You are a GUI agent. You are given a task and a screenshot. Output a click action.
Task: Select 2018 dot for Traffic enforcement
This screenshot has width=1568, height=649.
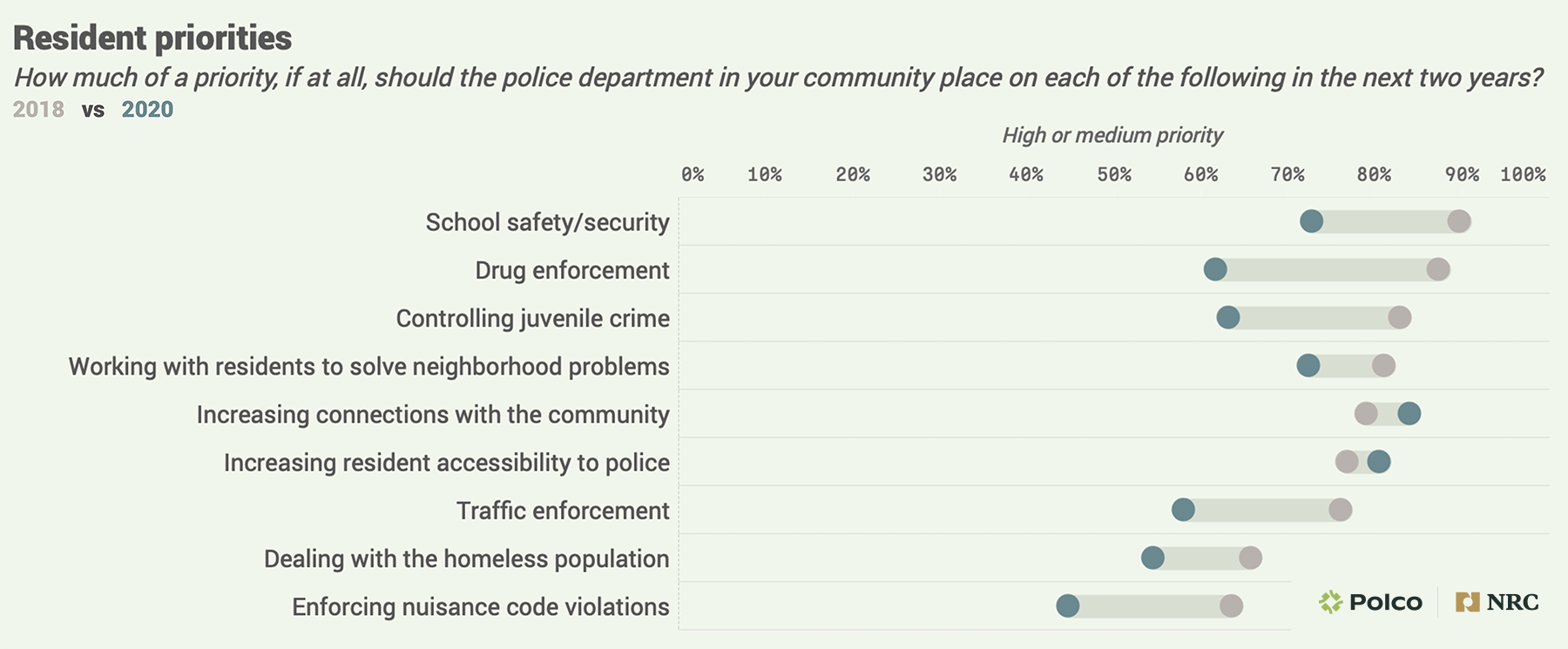1341,510
